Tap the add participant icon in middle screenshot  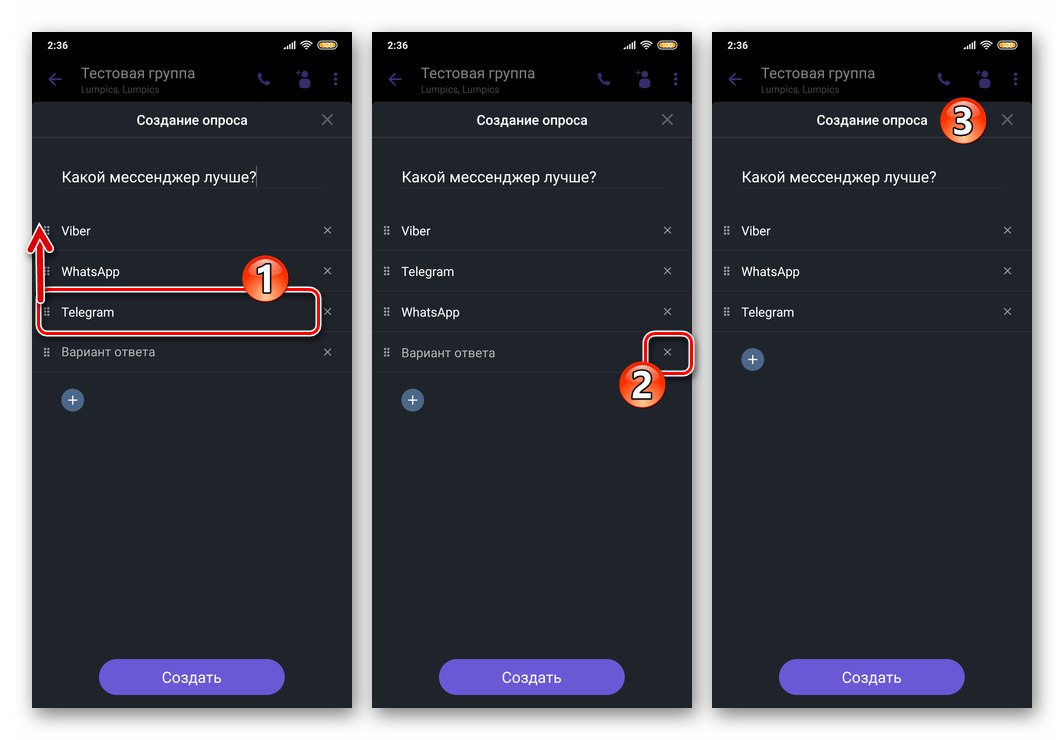pyautogui.click(x=643, y=79)
